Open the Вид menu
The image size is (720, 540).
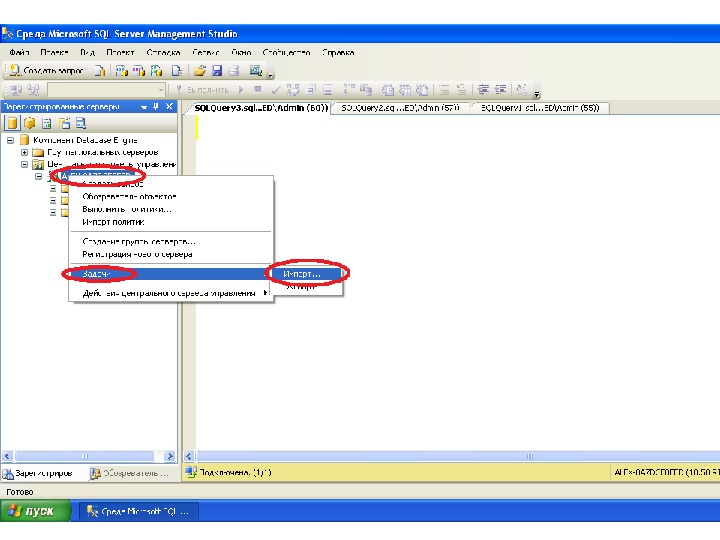click(x=87, y=52)
